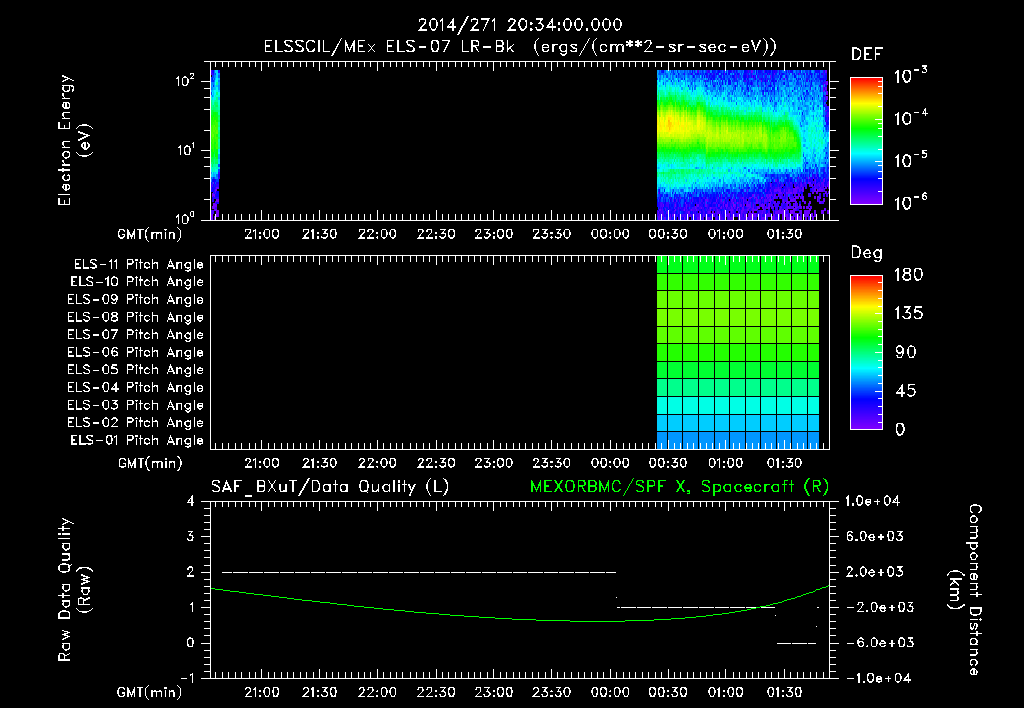Click the ELS-07 Pitch Angle row label

coord(136,335)
